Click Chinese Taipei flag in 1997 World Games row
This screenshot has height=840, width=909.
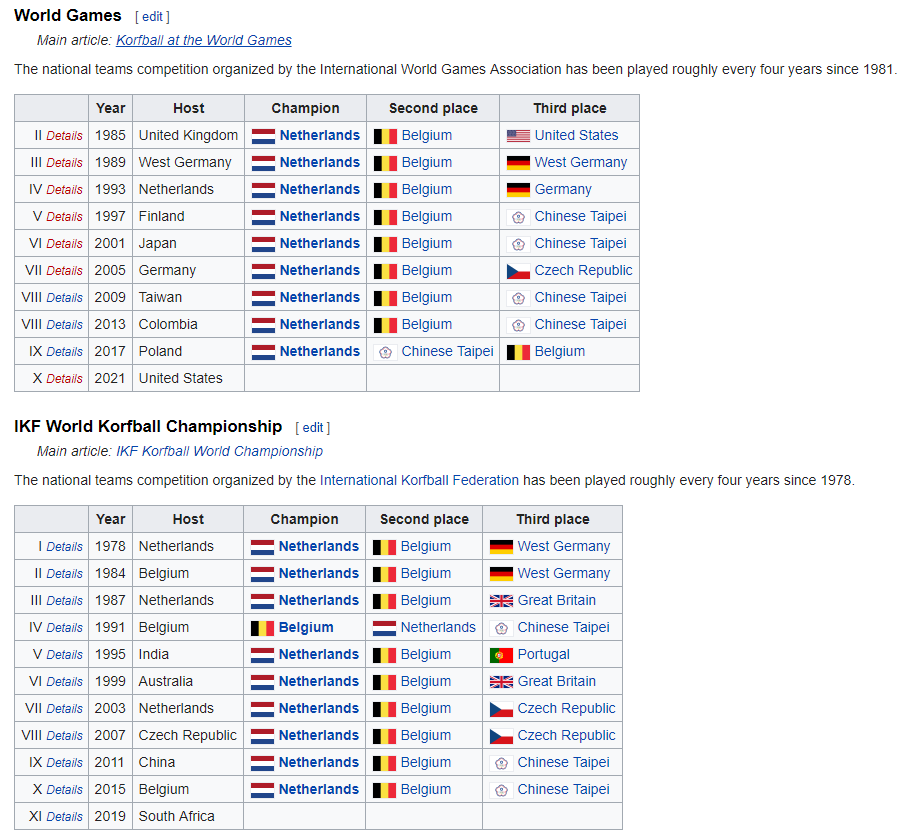point(518,217)
